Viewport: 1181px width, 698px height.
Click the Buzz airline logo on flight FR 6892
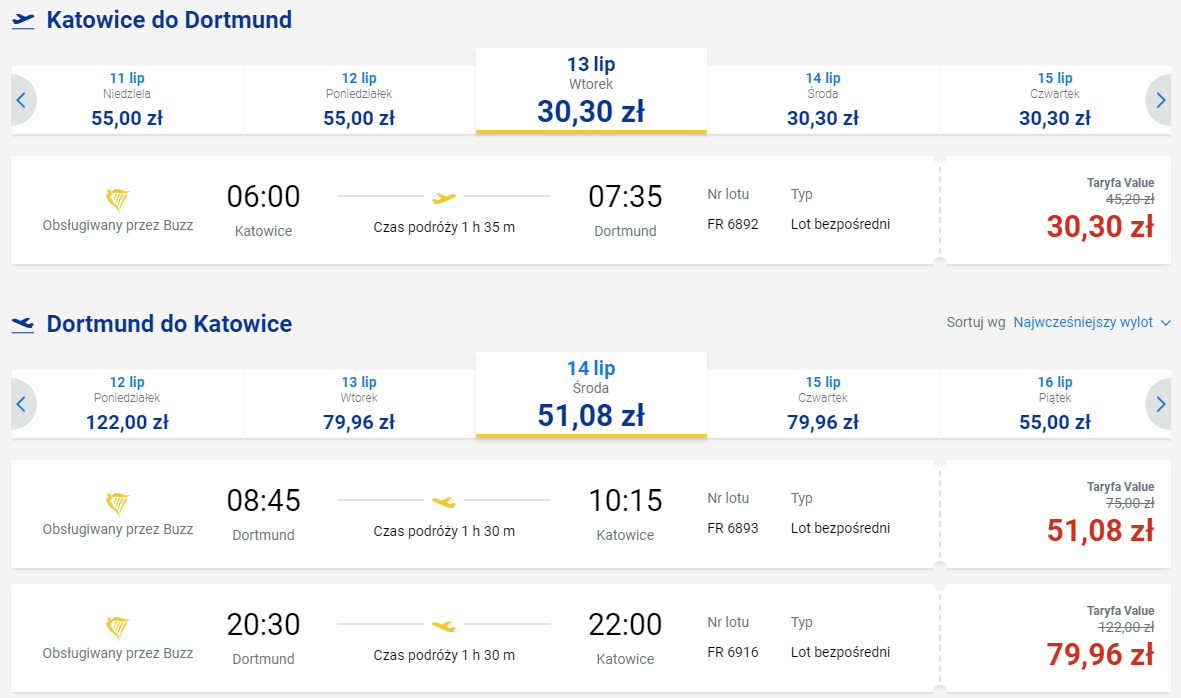tap(117, 200)
